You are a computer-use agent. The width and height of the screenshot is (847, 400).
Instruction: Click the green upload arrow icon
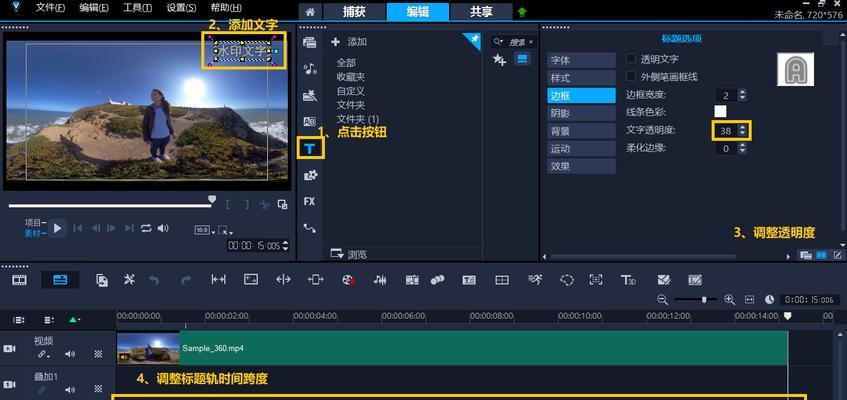click(522, 12)
